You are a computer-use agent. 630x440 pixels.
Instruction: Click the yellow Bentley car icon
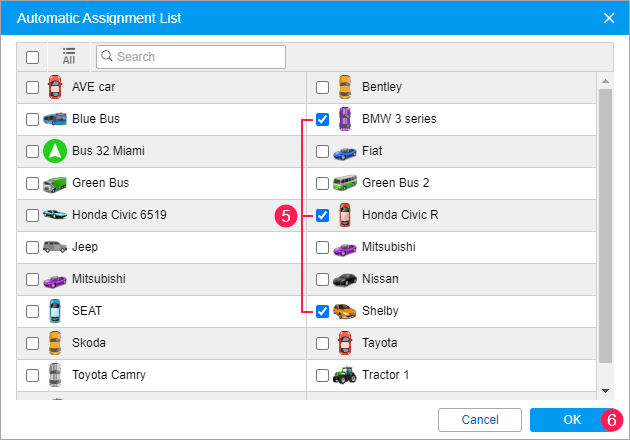344,87
